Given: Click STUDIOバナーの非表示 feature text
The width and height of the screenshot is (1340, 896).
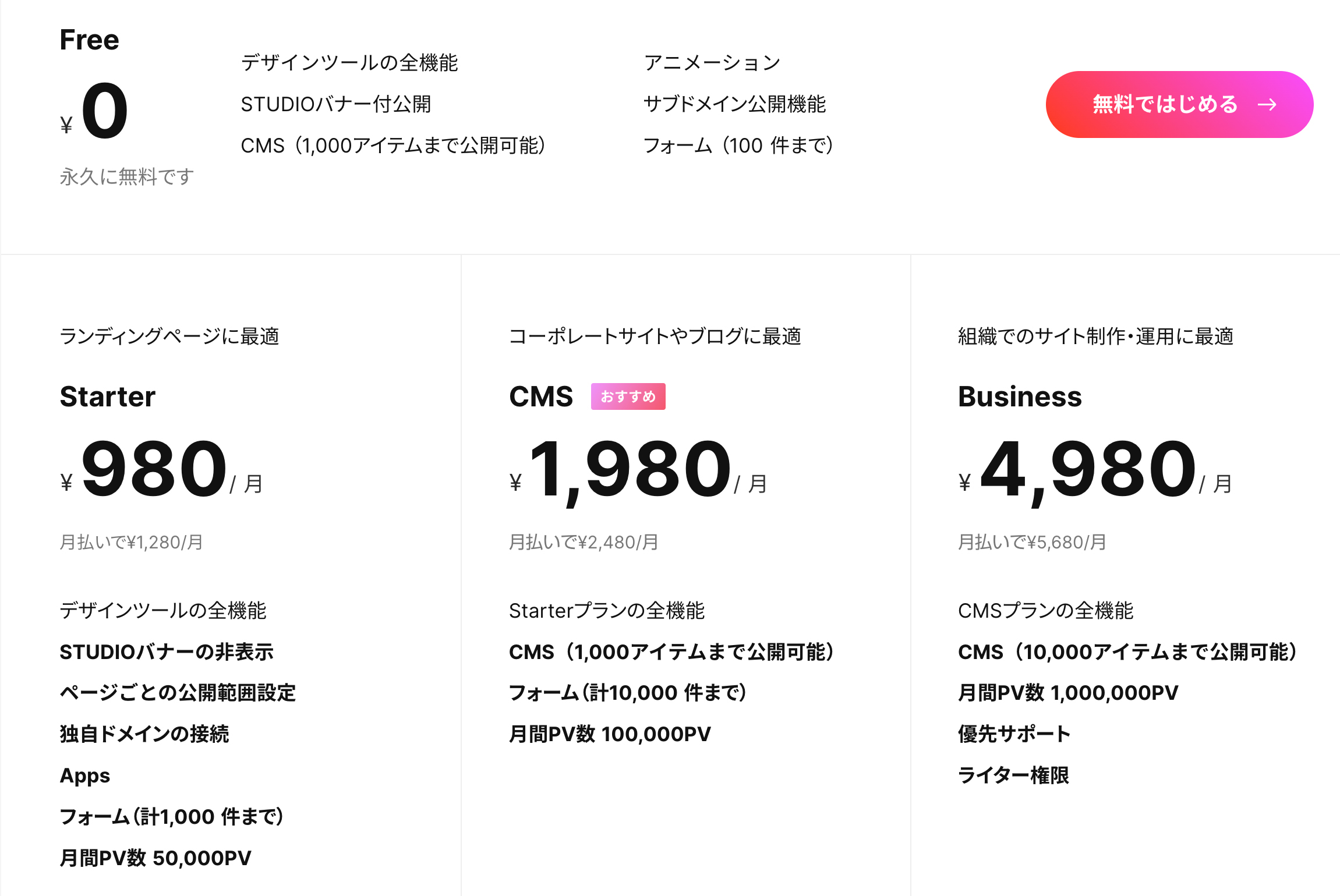Looking at the screenshot, I should coord(167,652).
